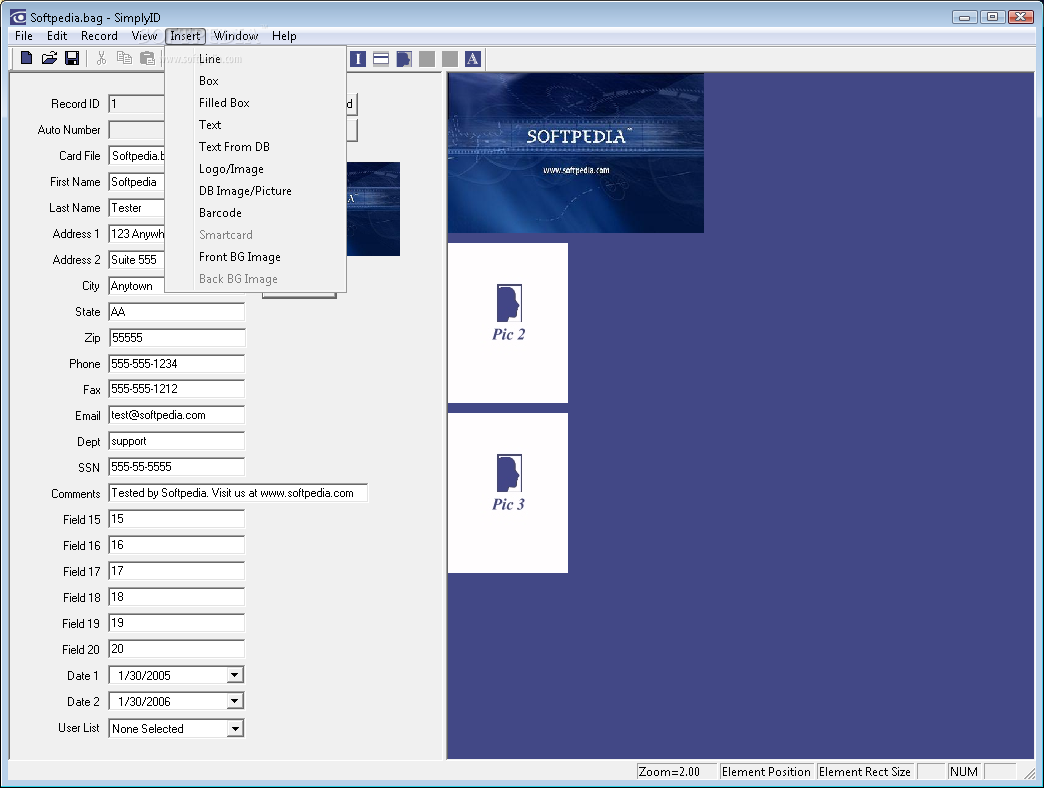Click Element Rect Size status entry

coord(865,771)
